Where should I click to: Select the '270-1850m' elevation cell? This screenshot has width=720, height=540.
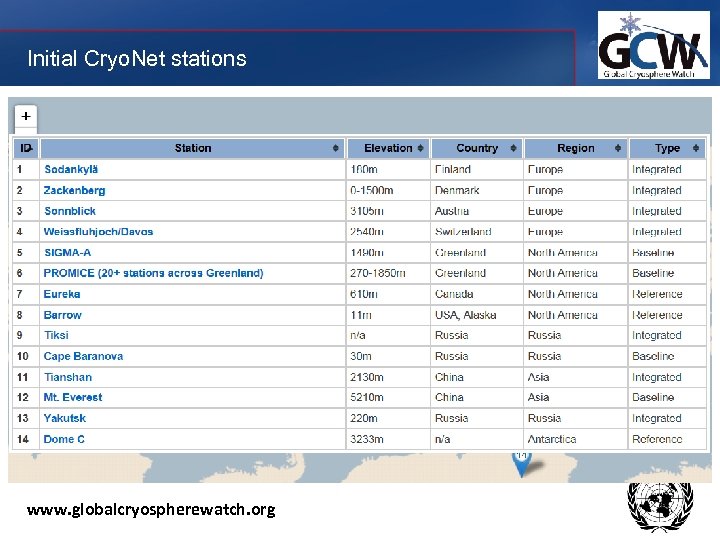(x=388, y=273)
